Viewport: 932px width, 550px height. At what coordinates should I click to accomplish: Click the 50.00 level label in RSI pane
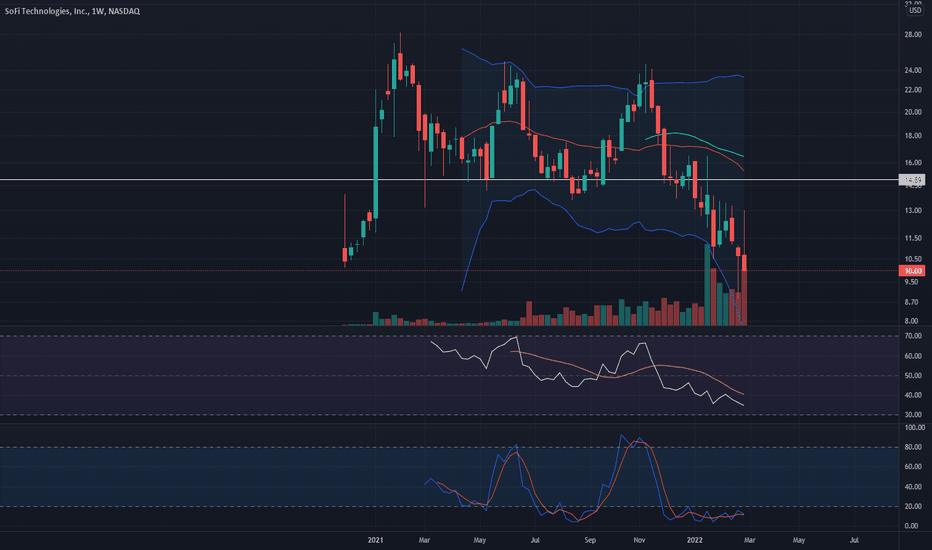point(913,376)
